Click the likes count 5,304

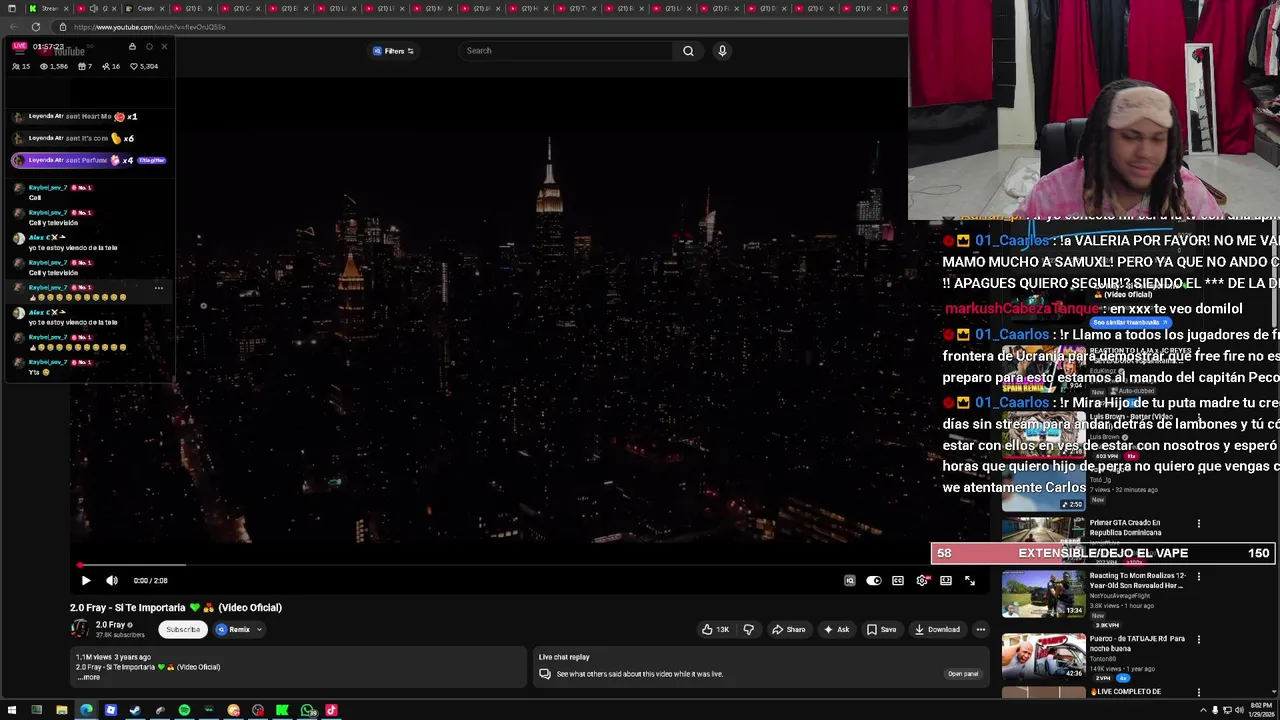click(144, 66)
